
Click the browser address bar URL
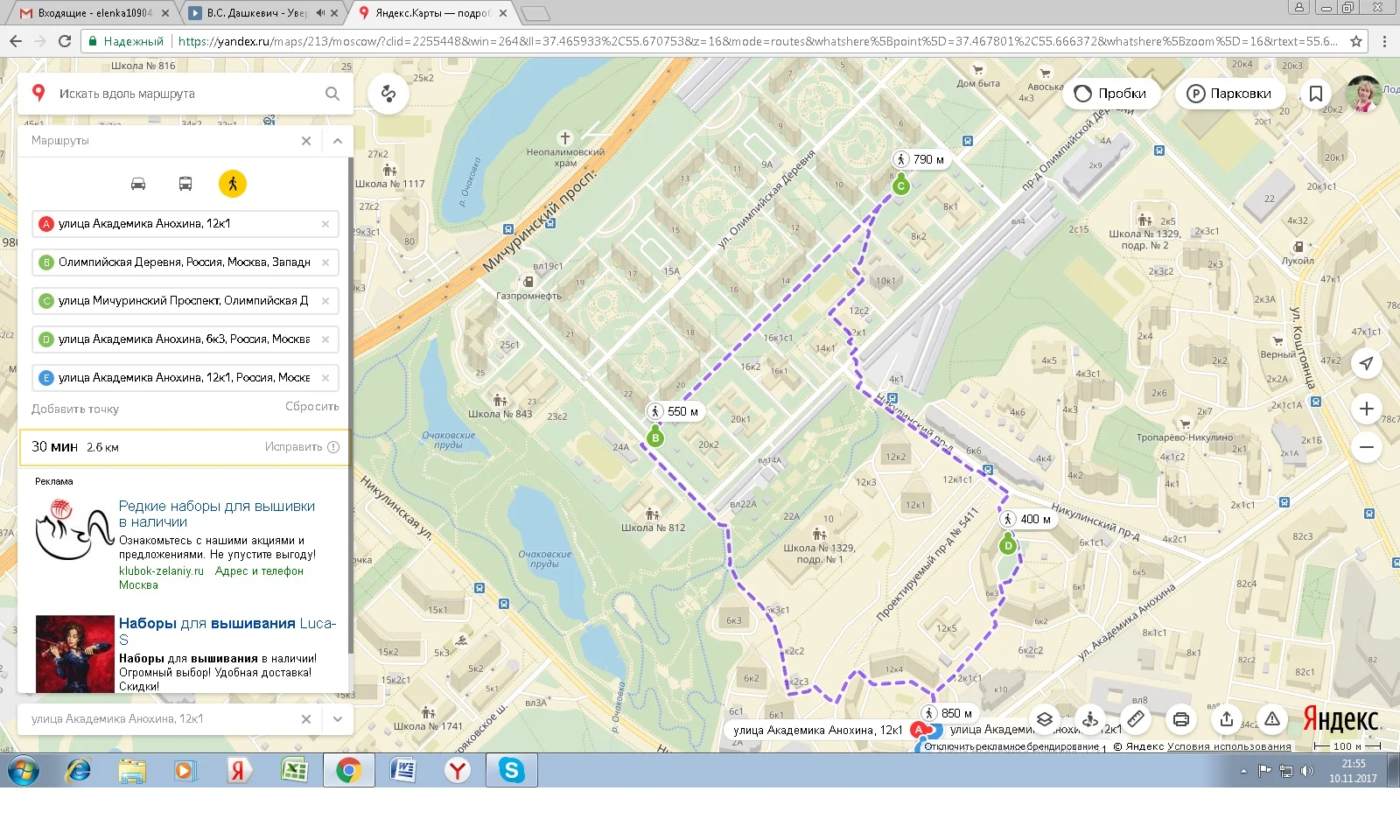(x=757, y=41)
